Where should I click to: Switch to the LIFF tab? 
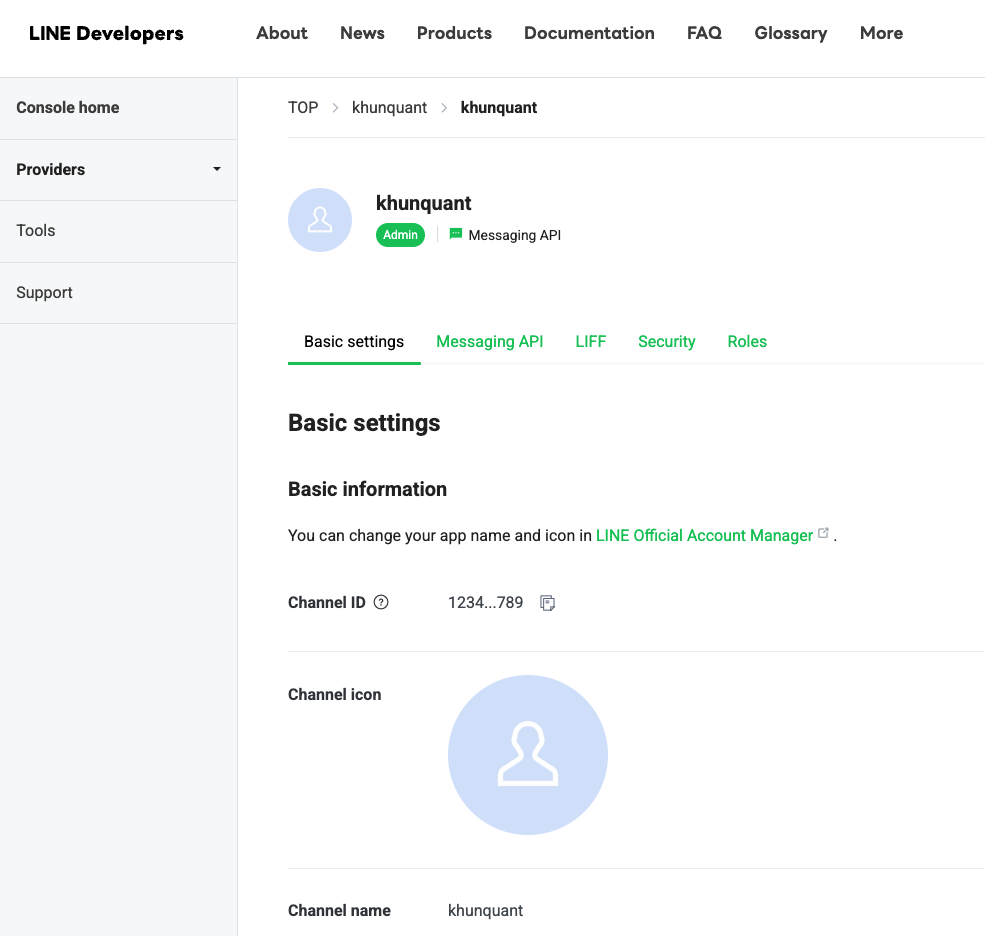tap(590, 342)
